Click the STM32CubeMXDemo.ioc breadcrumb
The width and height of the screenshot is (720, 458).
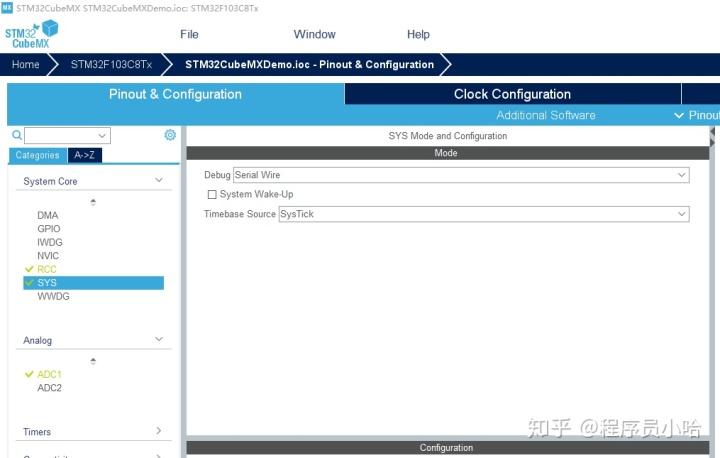tap(309, 64)
